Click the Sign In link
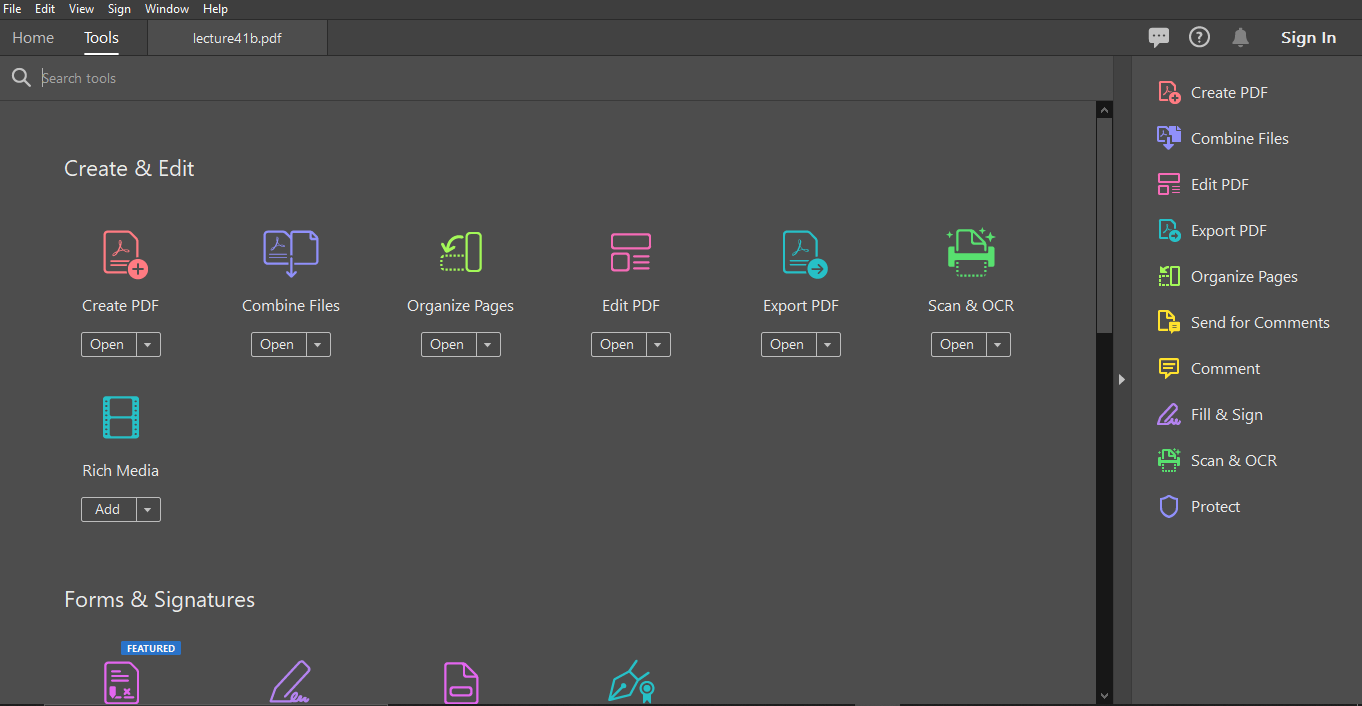This screenshot has width=1362, height=706. pos(1308,38)
